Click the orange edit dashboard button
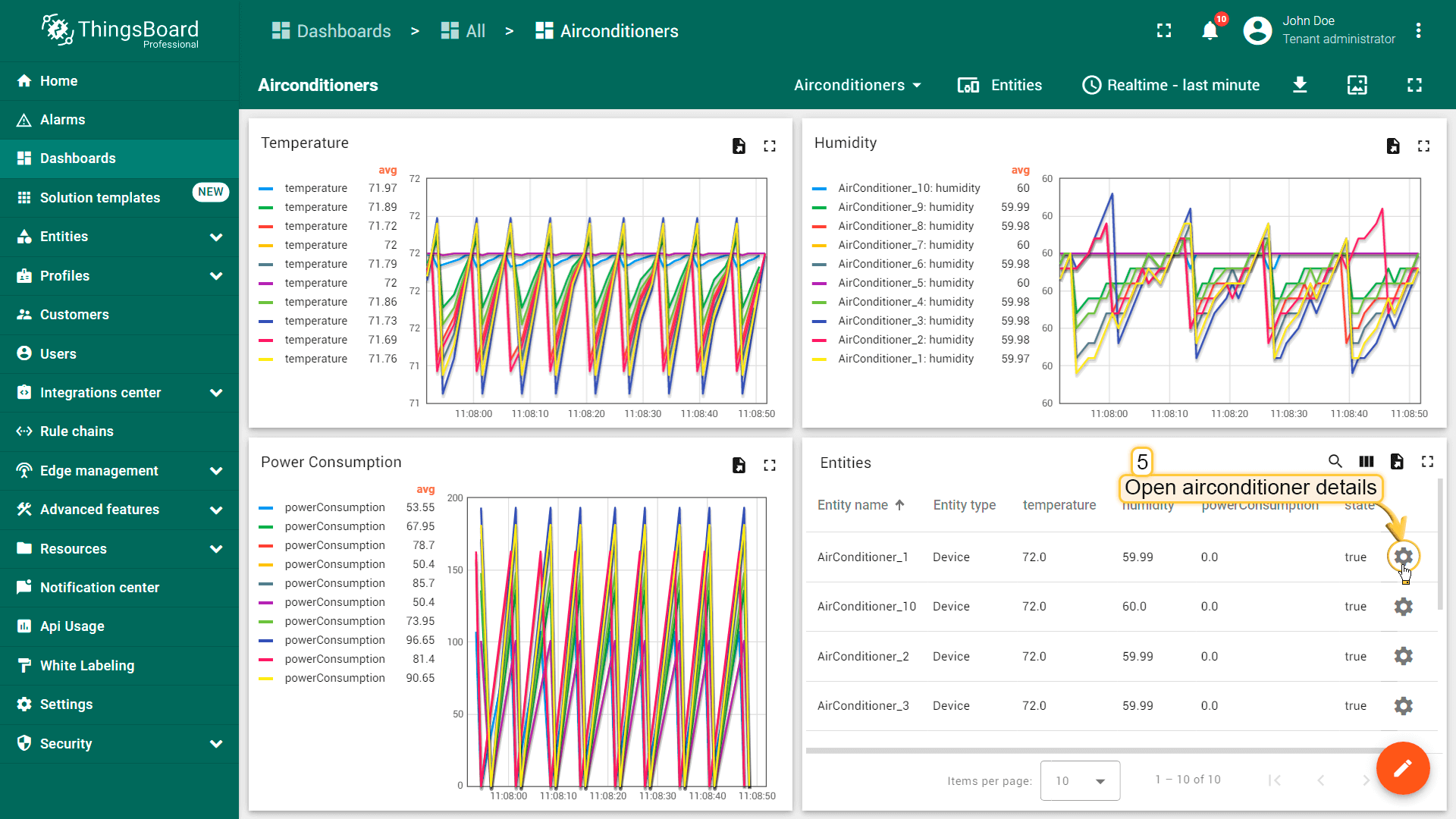 coord(1403,768)
